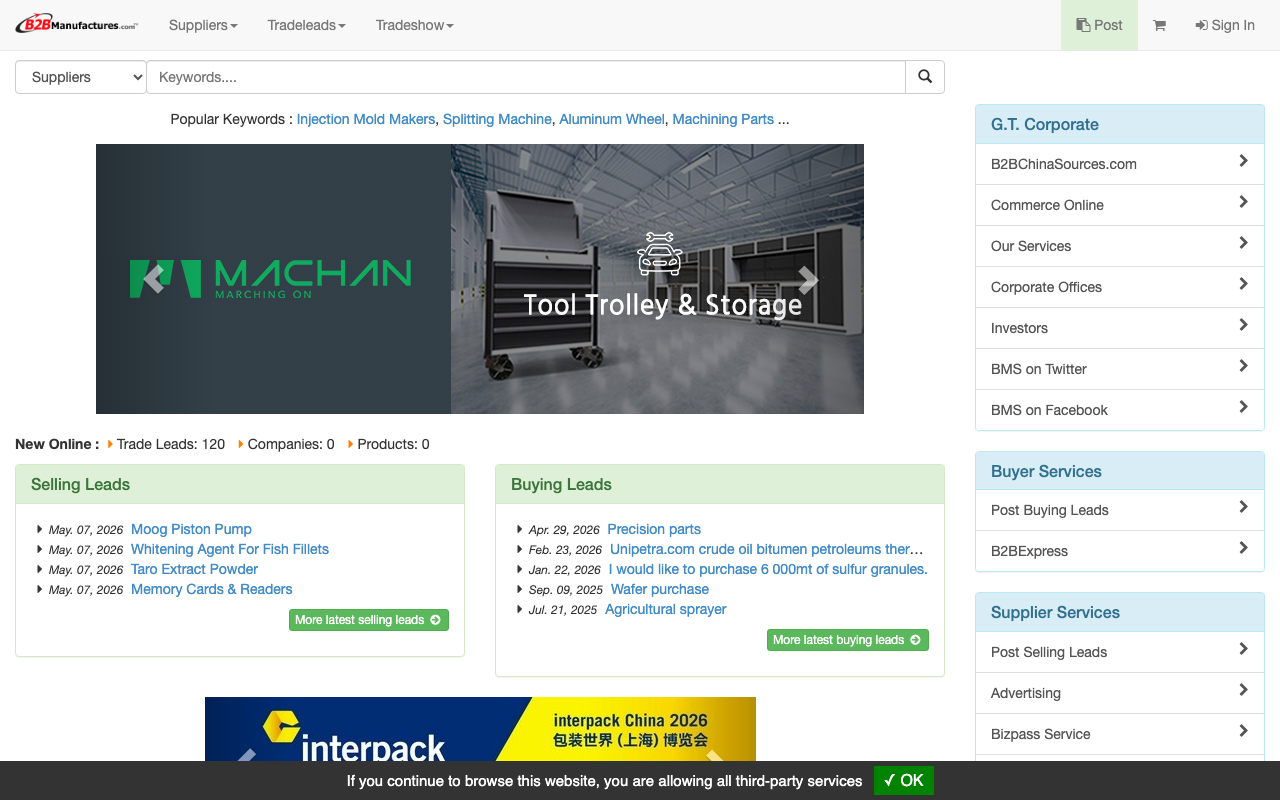Open Splitting Machine keyword link
1280x800 pixels.
[x=497, y=119]
